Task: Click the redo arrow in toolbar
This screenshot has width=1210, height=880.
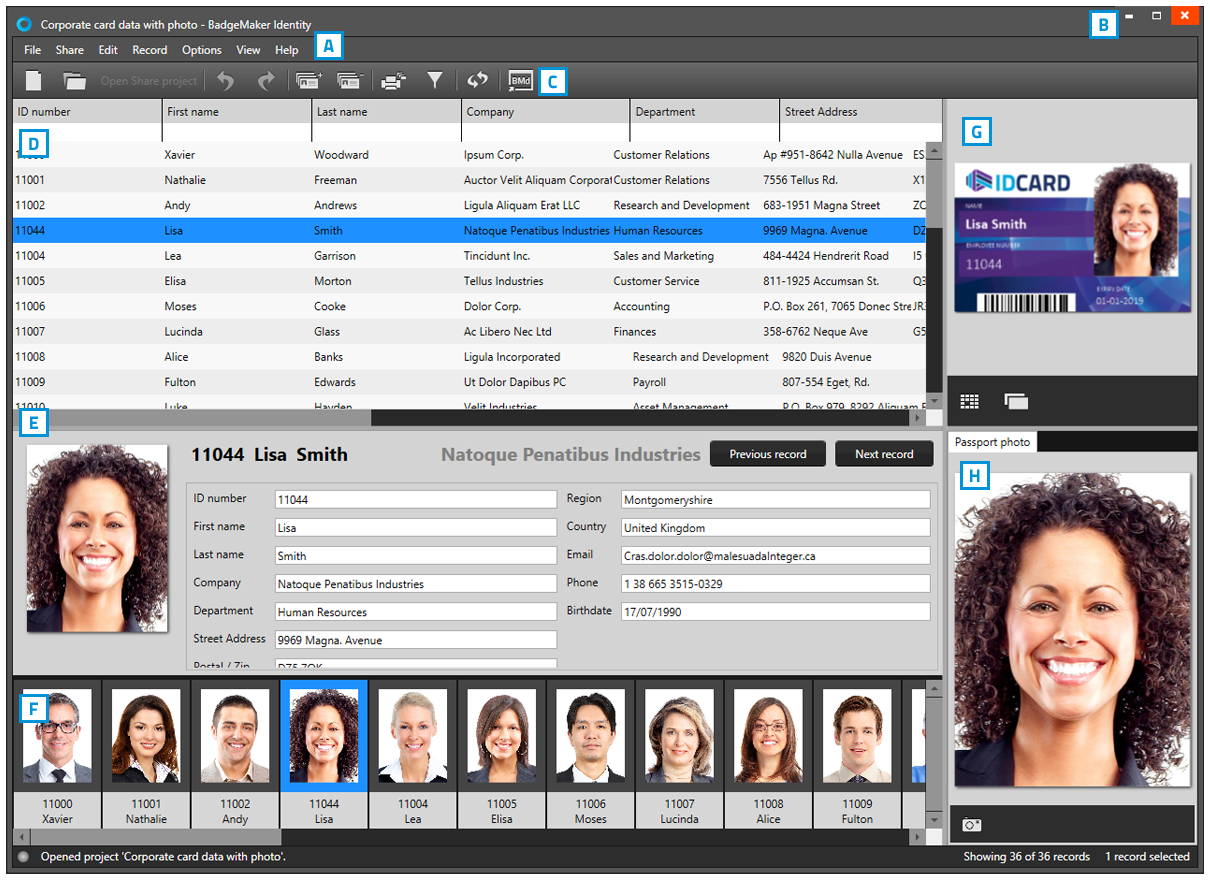Action: click(x=266, y=81)
